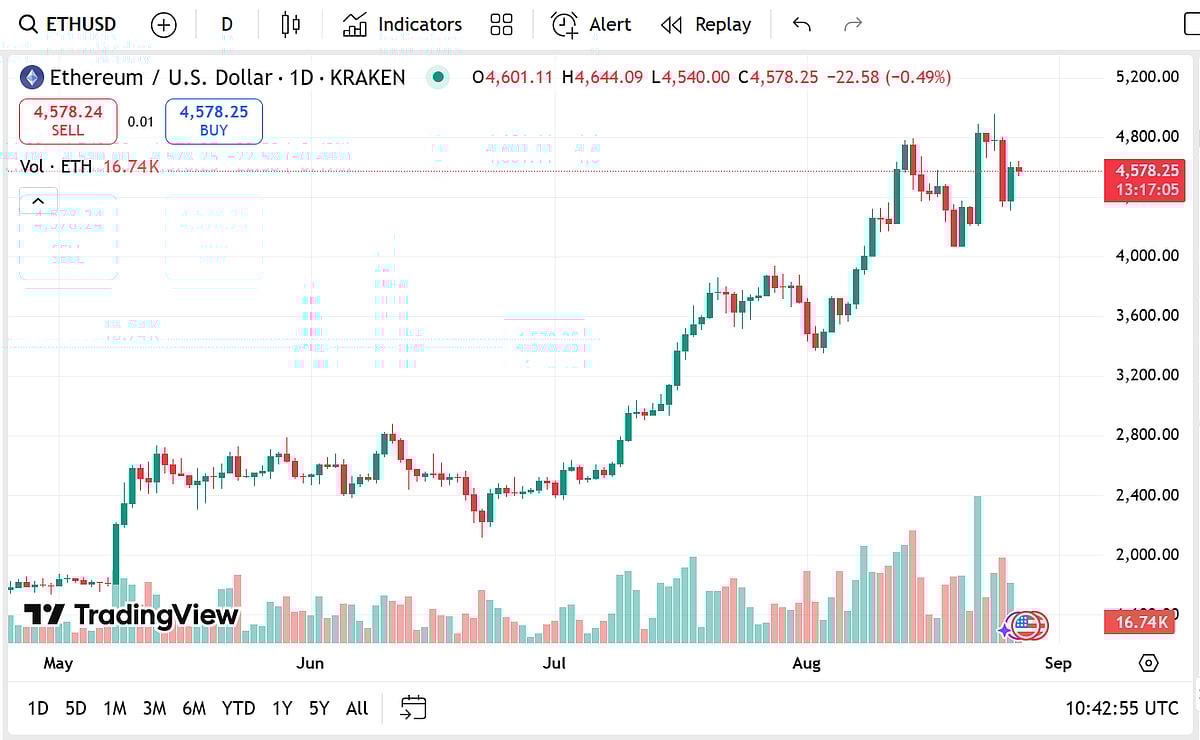Screen dimensions: 1200x740
Task: Open the Indicators panel
Action: coord(400,24)
